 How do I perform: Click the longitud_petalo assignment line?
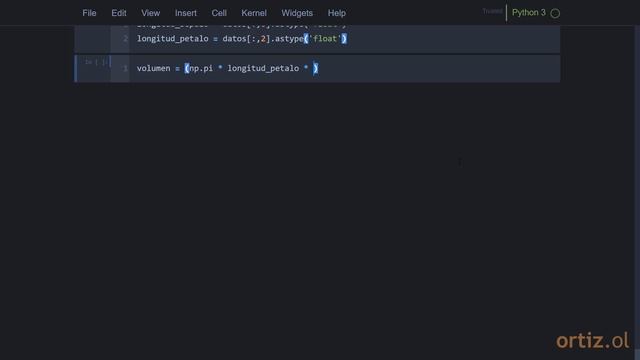(x=242, y=39)
